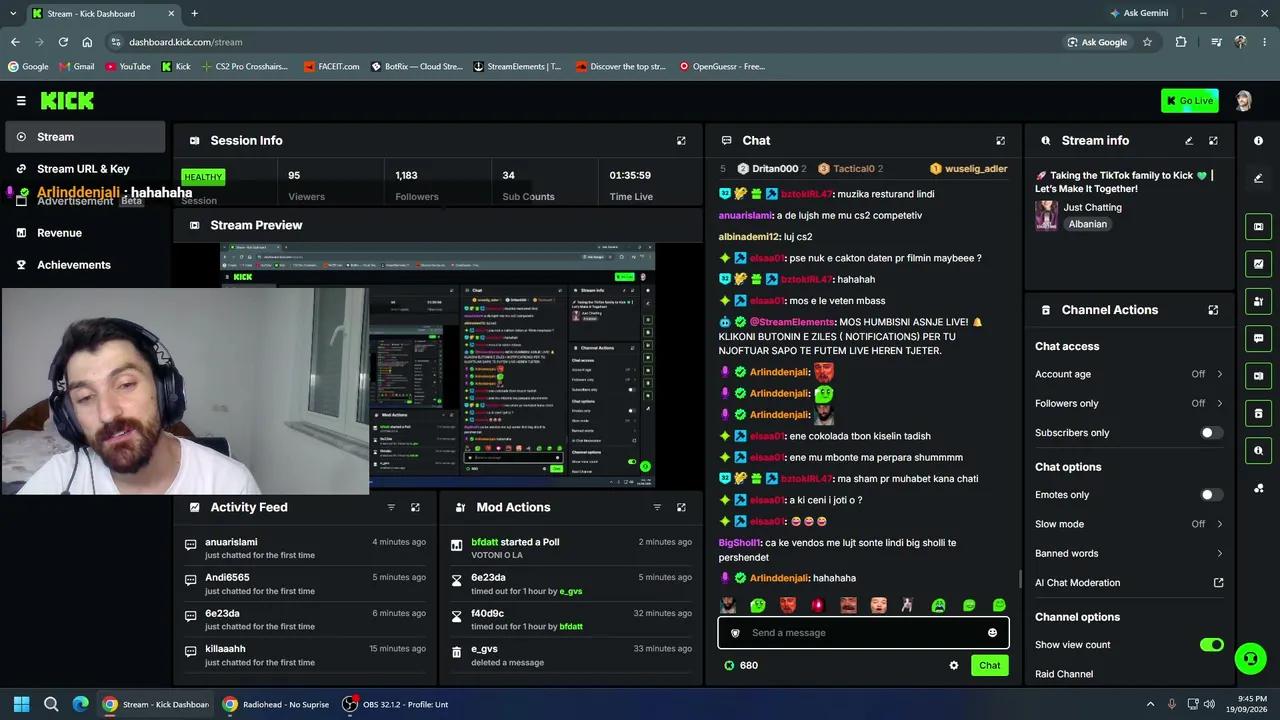The width and height of the screenshot is (1280, 720).
Task: Open Windows taskbar search
Action: click(x=51, y=704)
